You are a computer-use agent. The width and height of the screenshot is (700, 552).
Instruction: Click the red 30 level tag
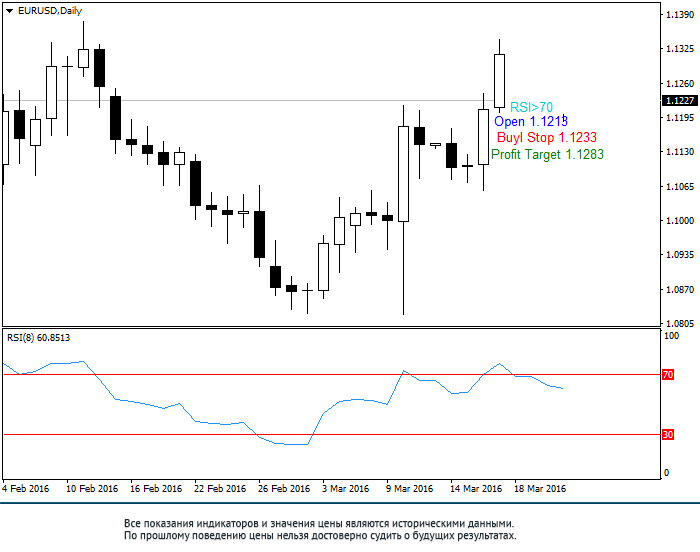click(x=668, y=435)
